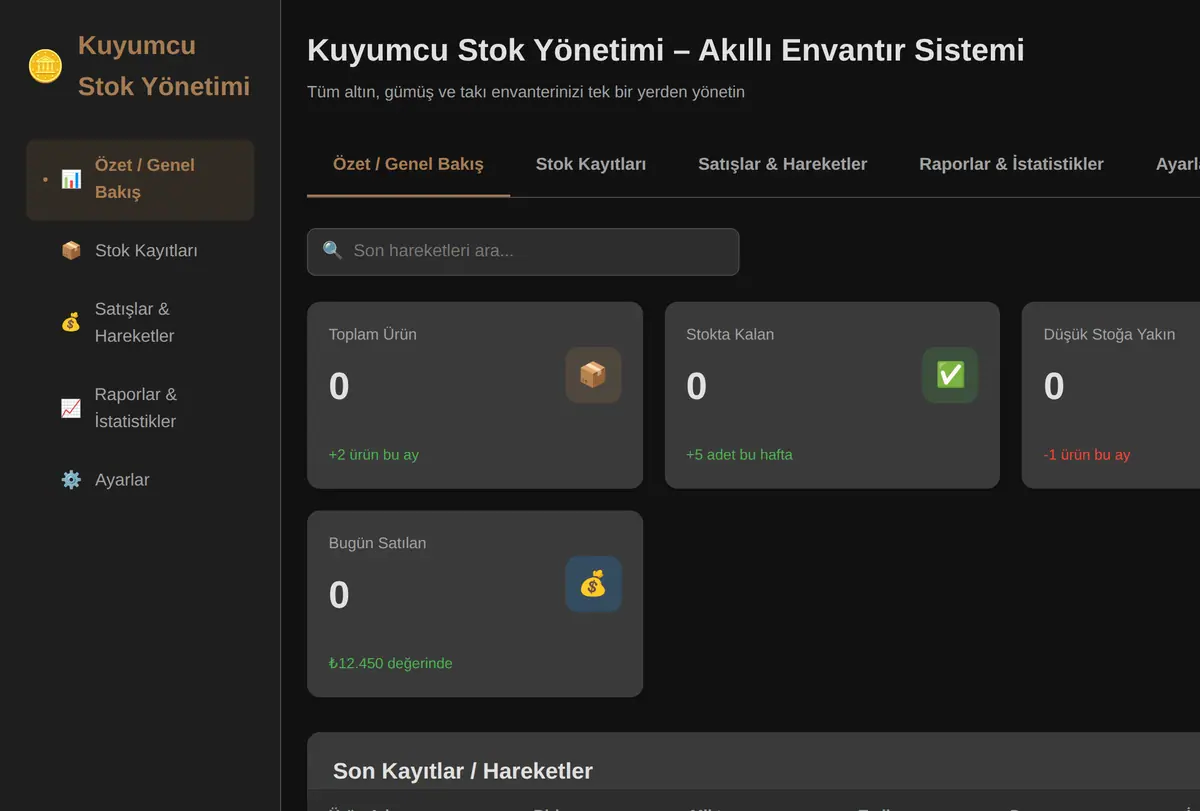Click the money bag icon beside Satışlar & Hareketler
The width and height of the screenshot is (1200, 811).
(71, 322)
